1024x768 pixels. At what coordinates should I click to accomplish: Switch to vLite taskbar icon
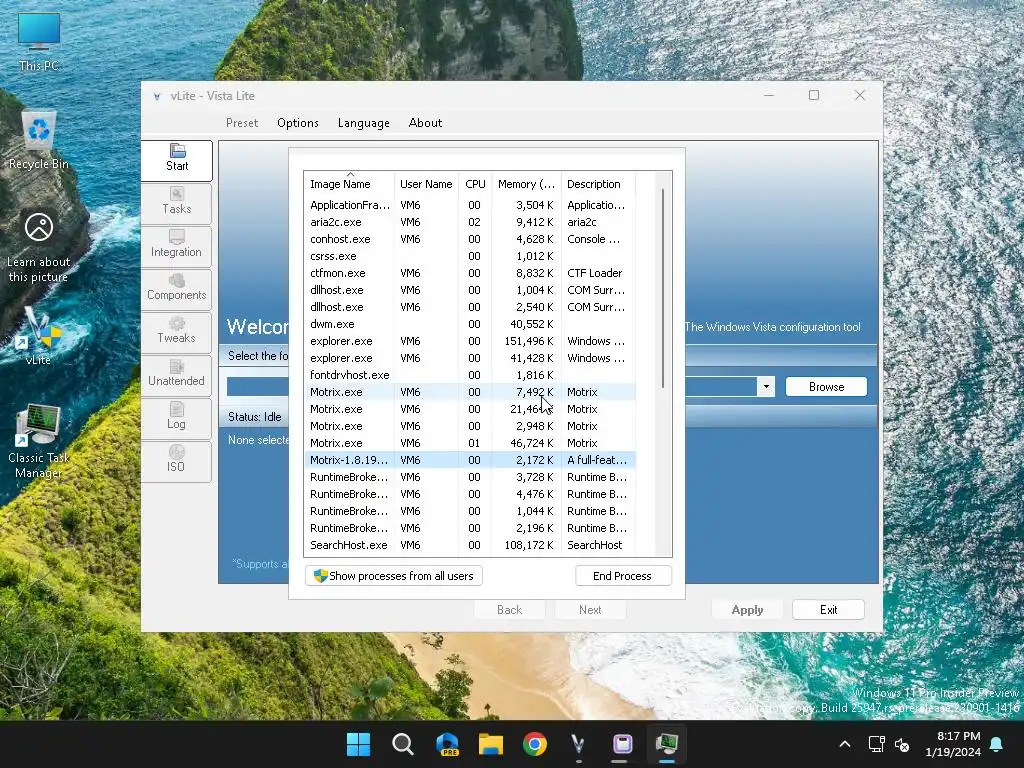[x=579, y=744]
